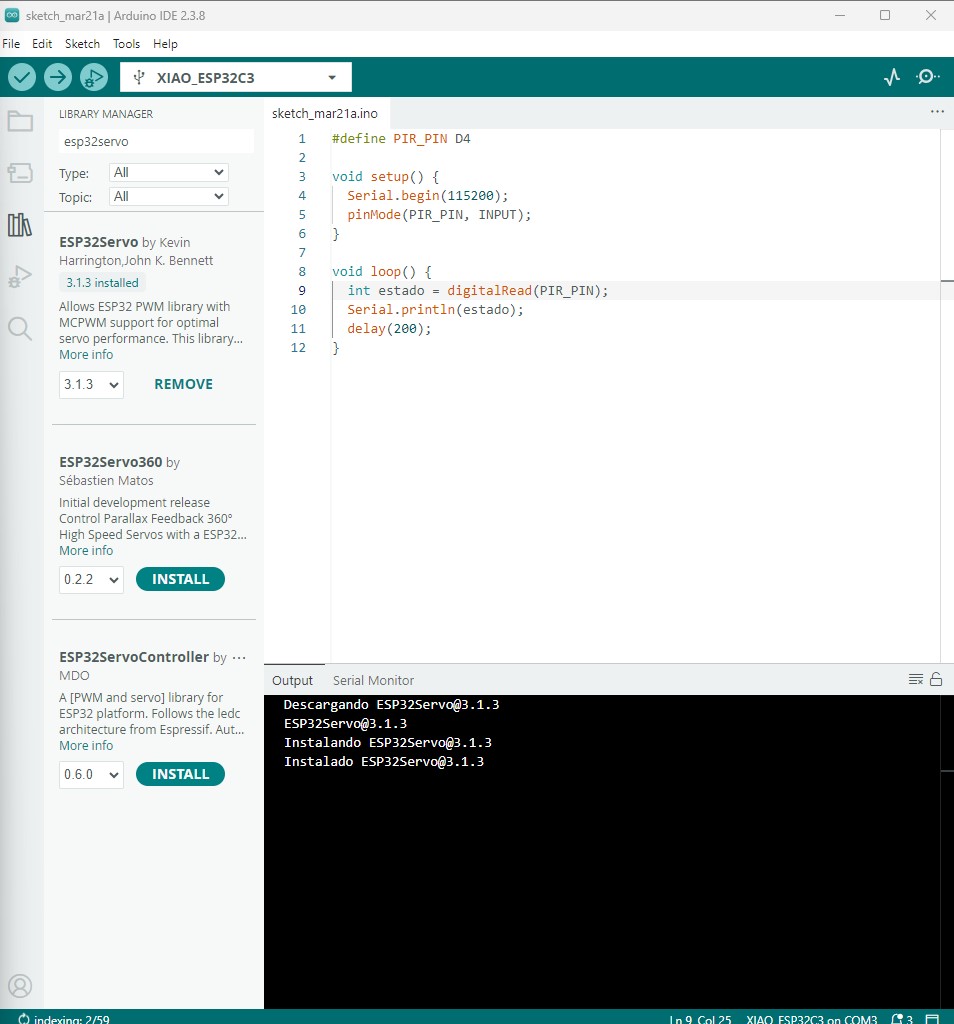Open More info for ESP32ServoController
954x1024 pixels.
[x=86, y=745]
